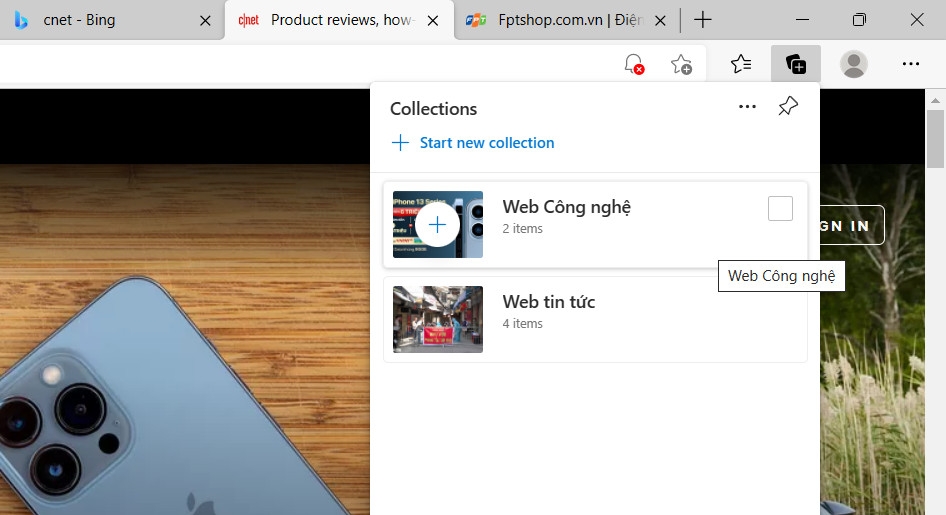Open a new browser tab
The width and height of the screenshot is (946, 515).
point(703,20)
